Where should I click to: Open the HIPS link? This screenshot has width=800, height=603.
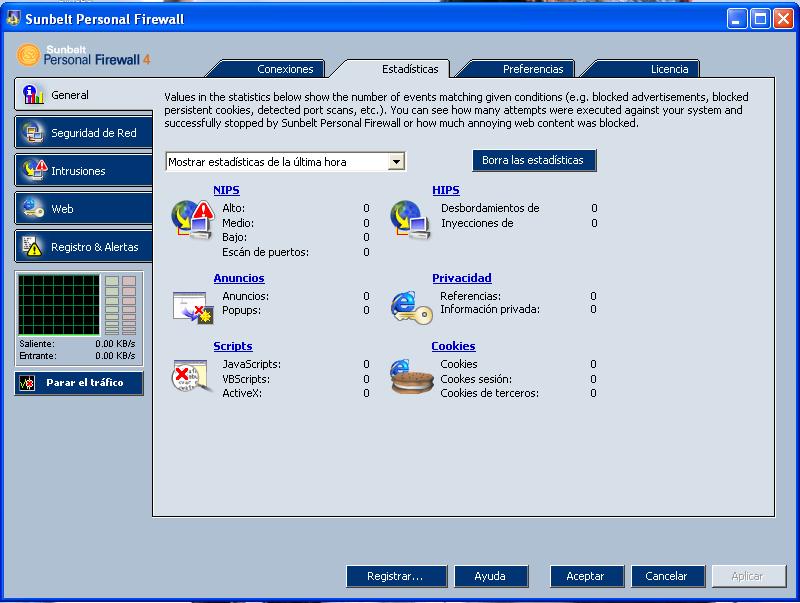(445, 190)
